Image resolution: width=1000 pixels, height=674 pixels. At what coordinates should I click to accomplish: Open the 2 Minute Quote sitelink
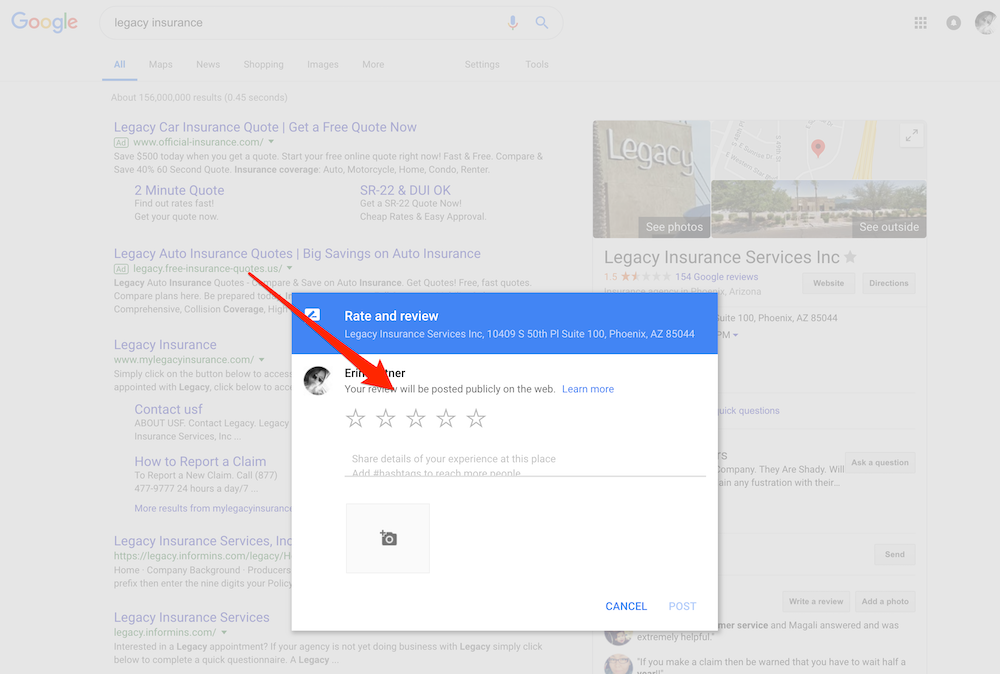click(x=179, y=190)
